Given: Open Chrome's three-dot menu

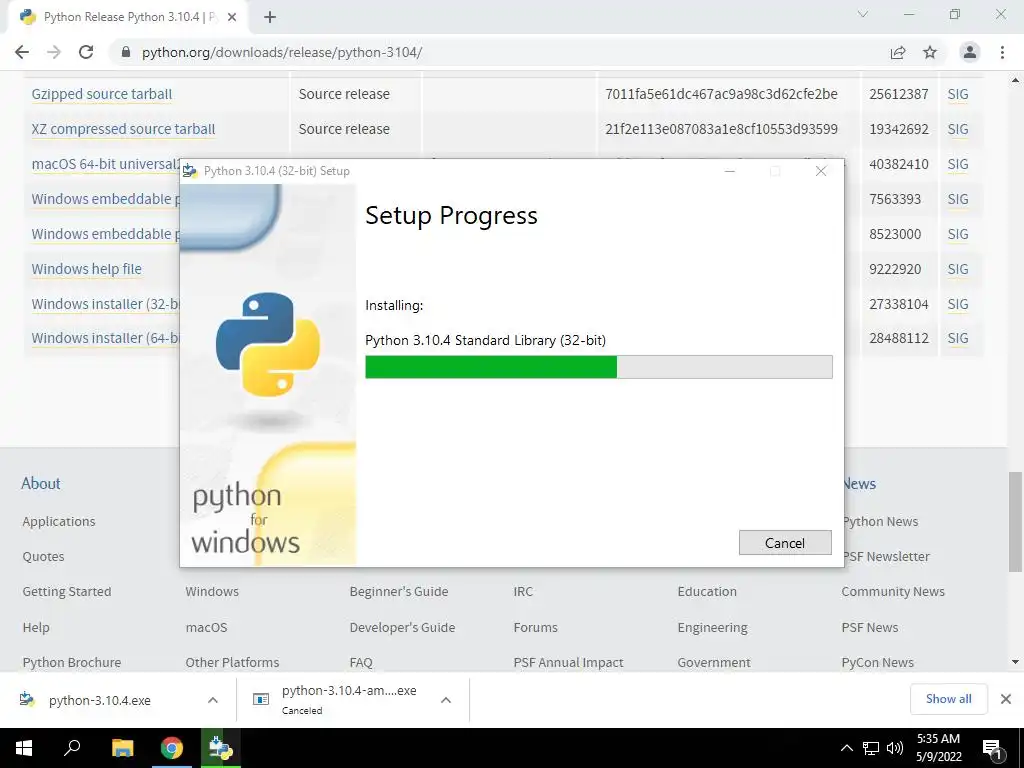Looking at the screenshot, I should pos(1002,52).
